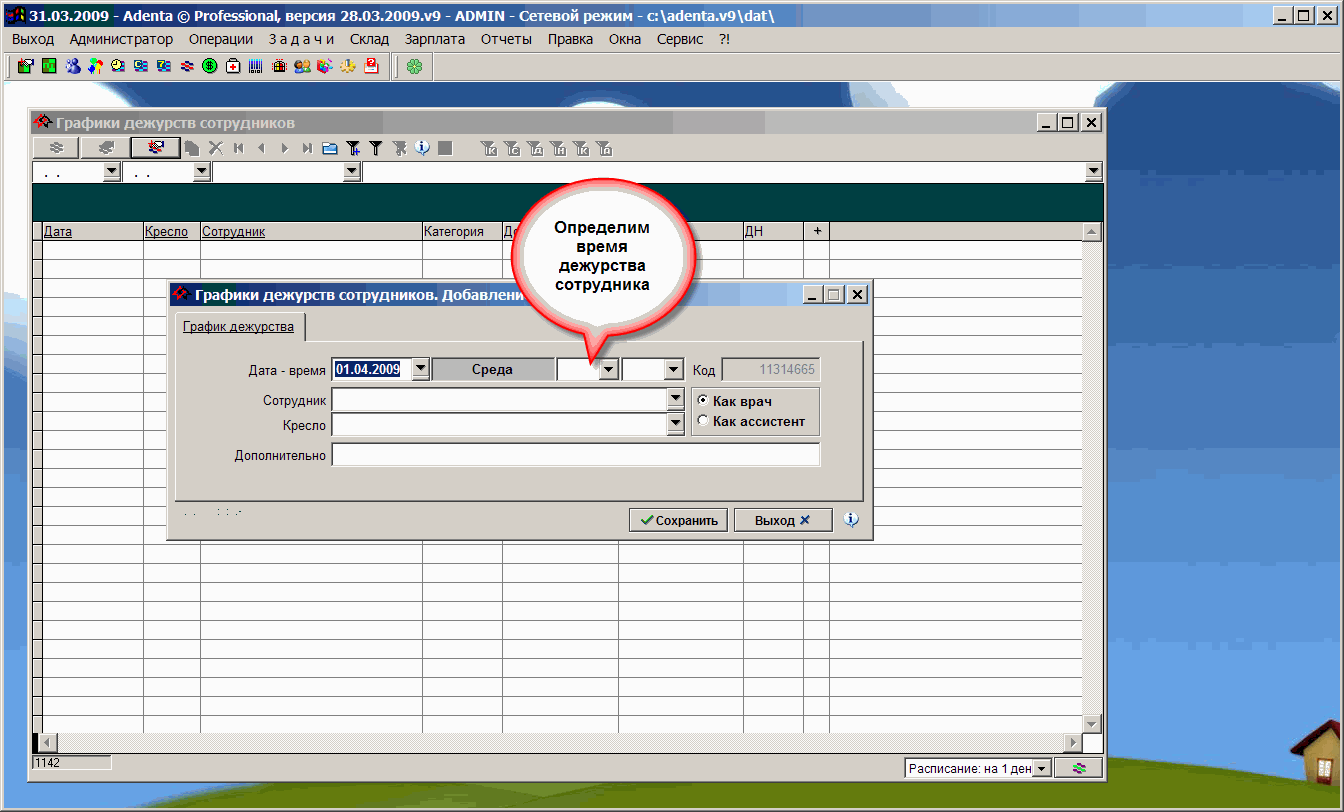Expand the Сотрудник dropdown list
Viewport: 1344px width, 812px height.
675,400
